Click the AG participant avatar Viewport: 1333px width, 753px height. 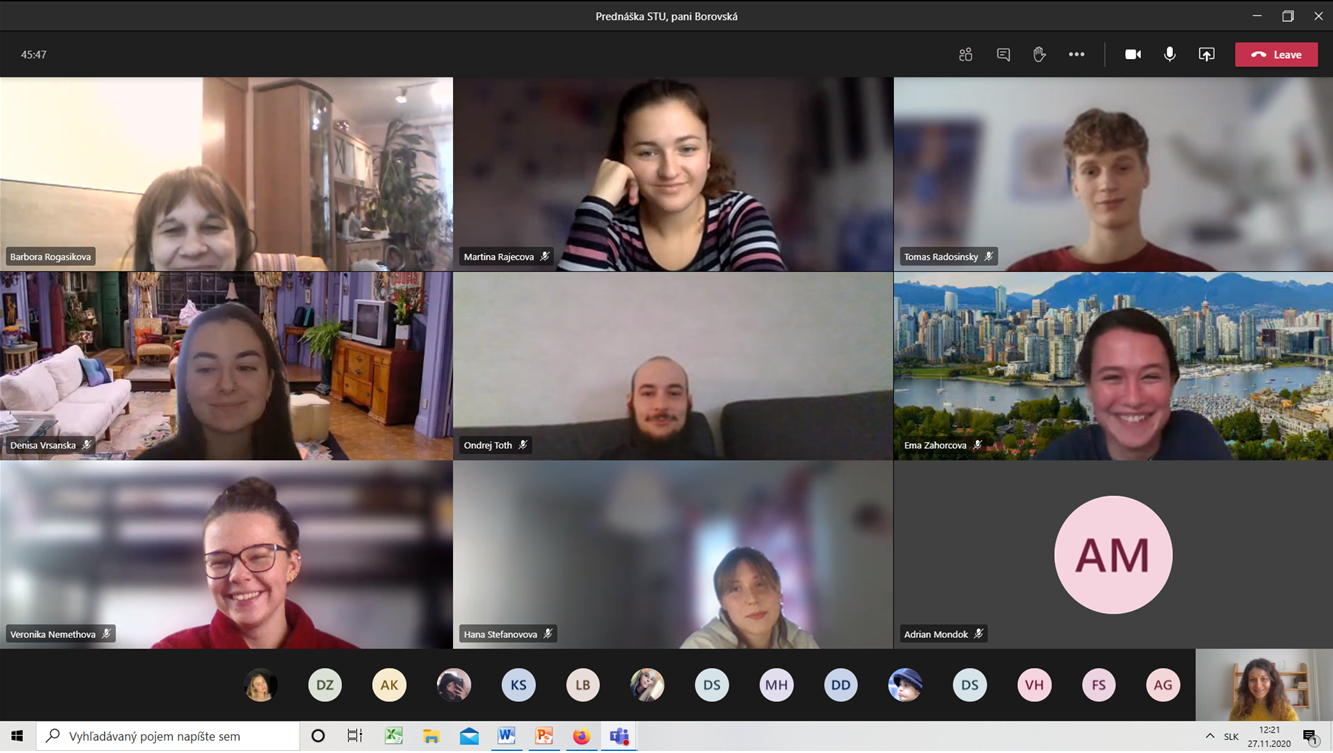[1163, 685]
